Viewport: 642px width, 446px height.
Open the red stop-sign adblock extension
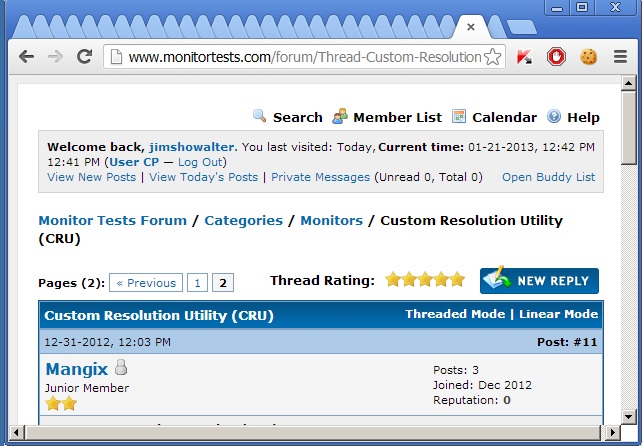point(556,57)
